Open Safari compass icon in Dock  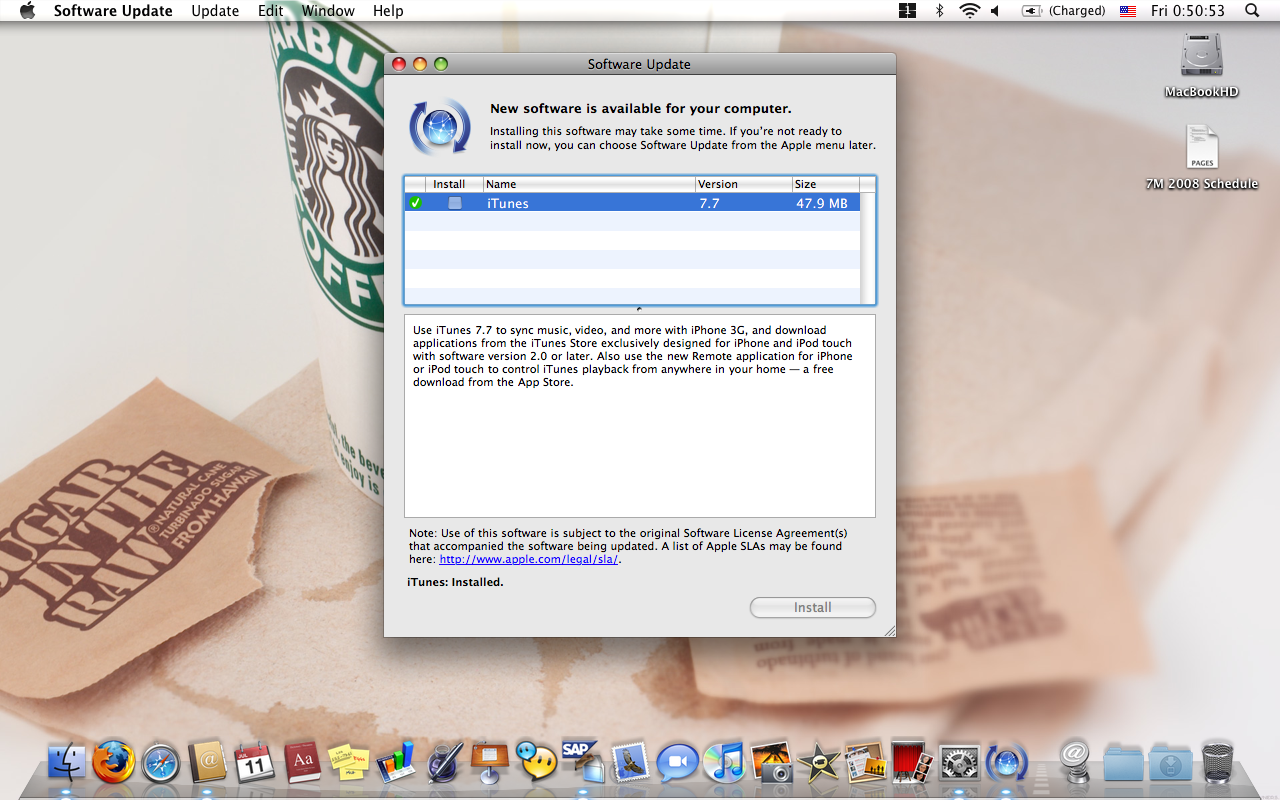(161, 762)
